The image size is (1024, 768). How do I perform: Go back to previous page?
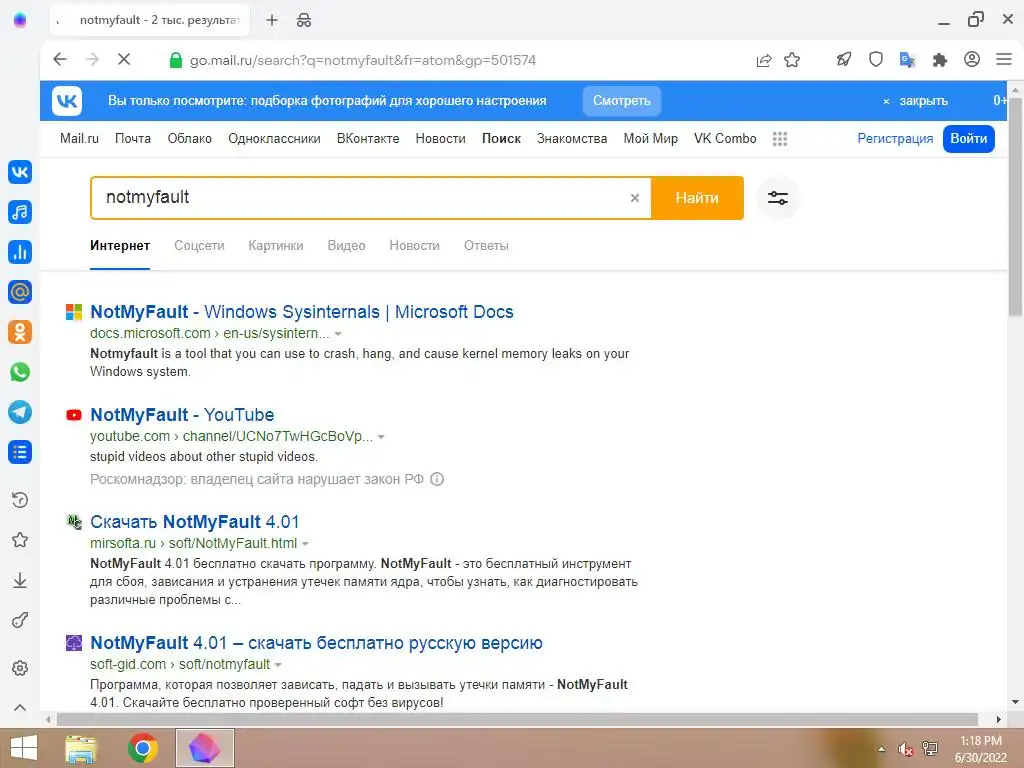(60, 59)
